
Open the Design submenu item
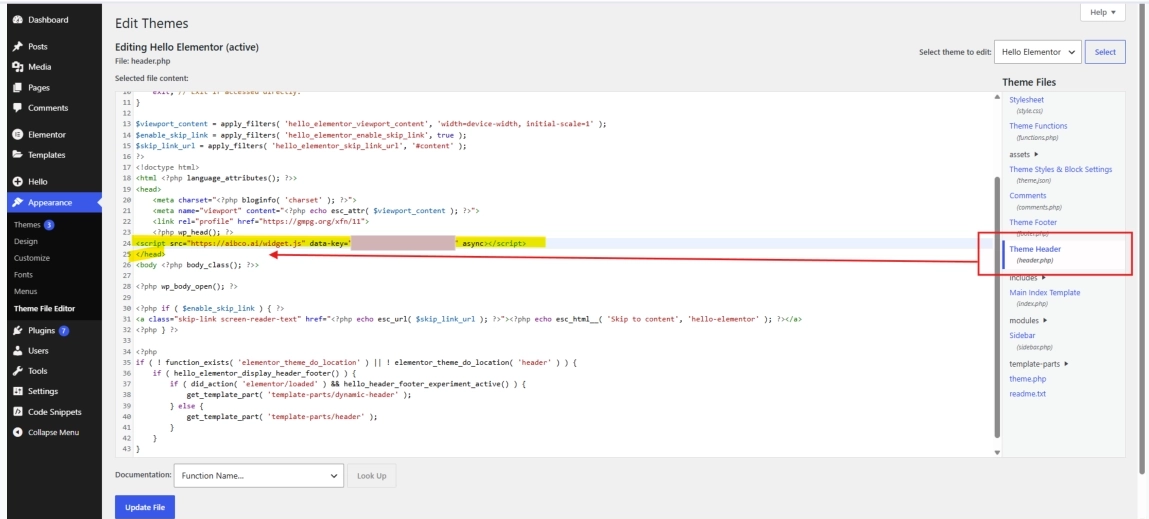26,241
